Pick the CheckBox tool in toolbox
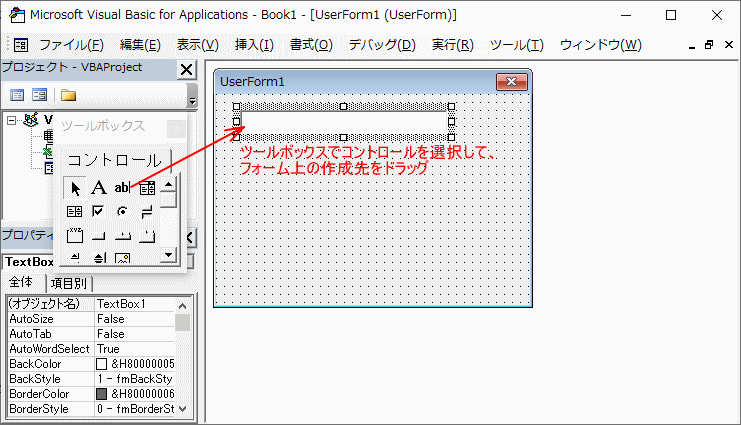The height and width of the screenshot is (425, 741). click(98, 211)
